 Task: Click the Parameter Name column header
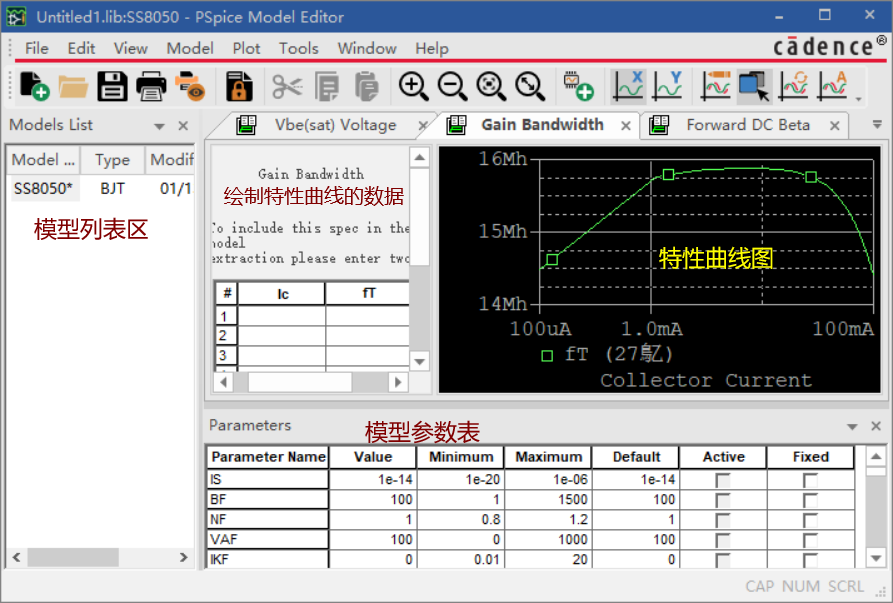(x=268, y=457)
